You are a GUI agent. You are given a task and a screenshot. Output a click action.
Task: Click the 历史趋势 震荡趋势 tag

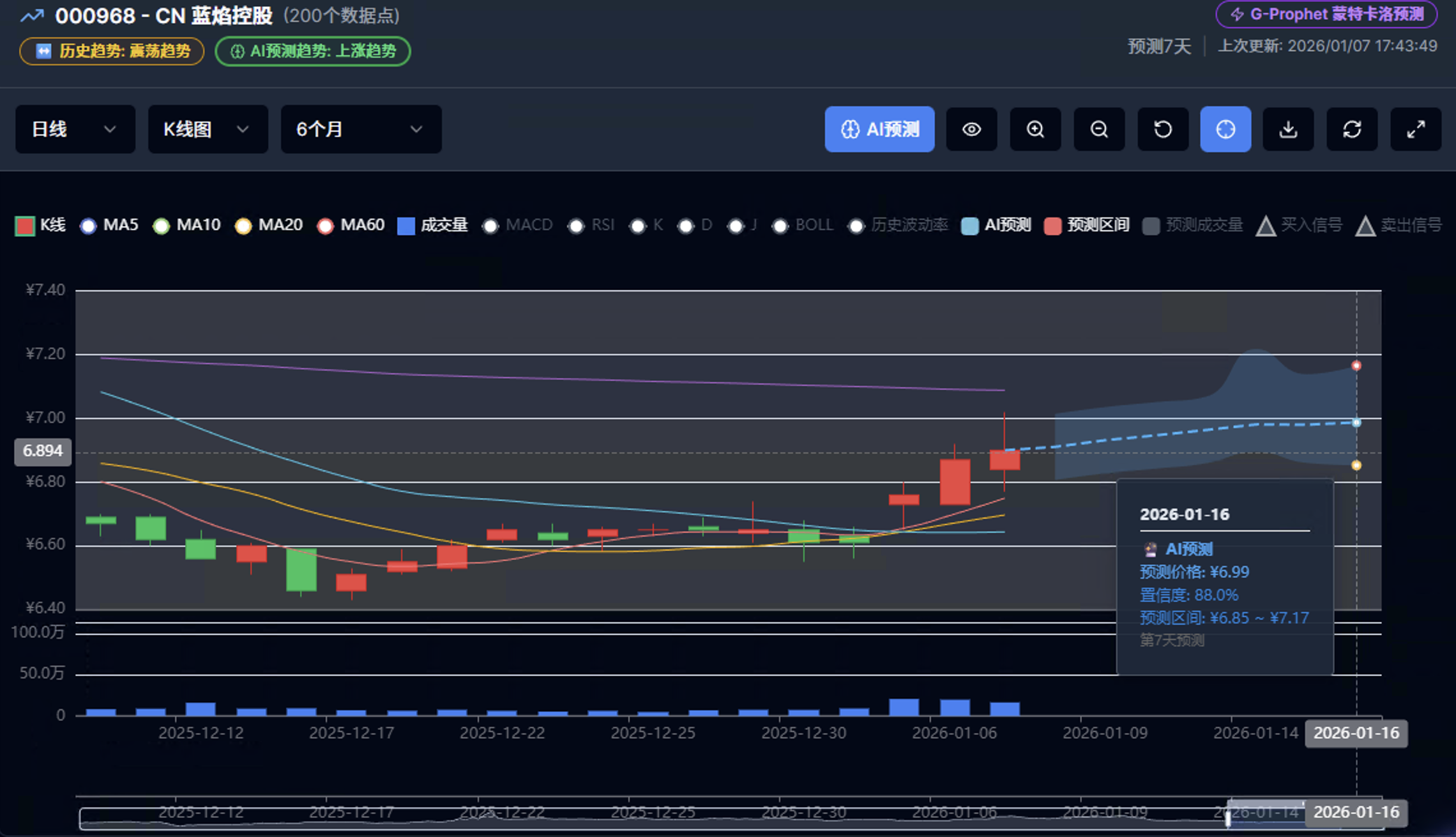112,51
